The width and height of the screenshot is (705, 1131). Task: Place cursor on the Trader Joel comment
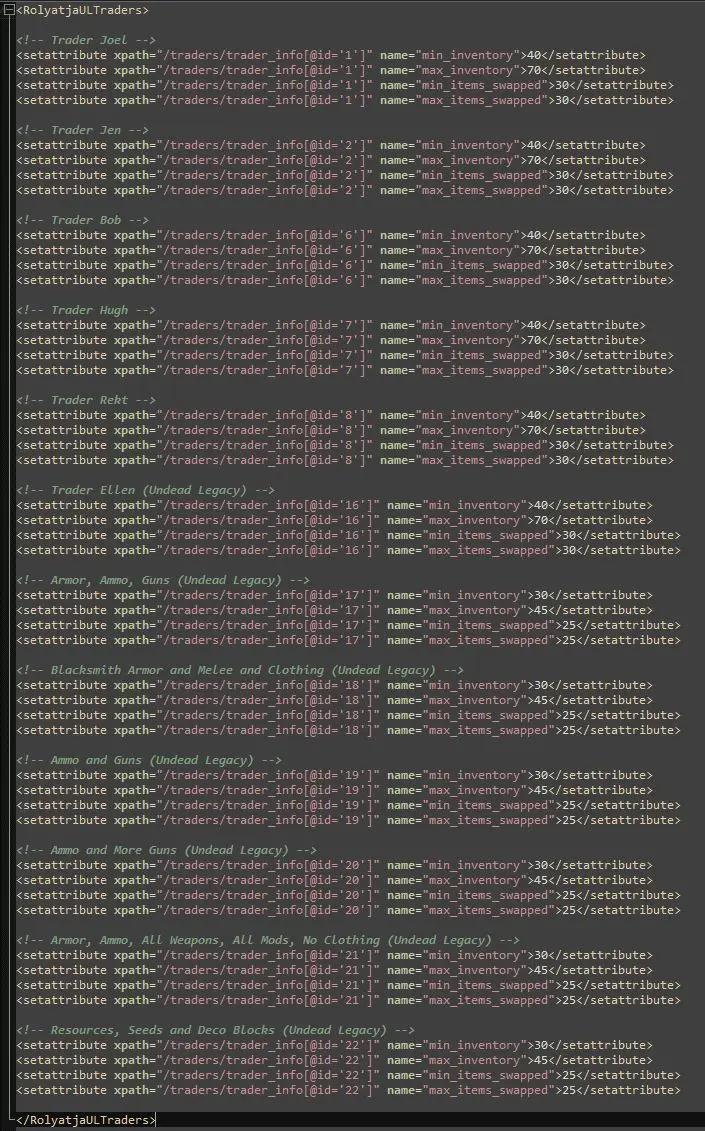pyautogui.click(x=86, y=40)
